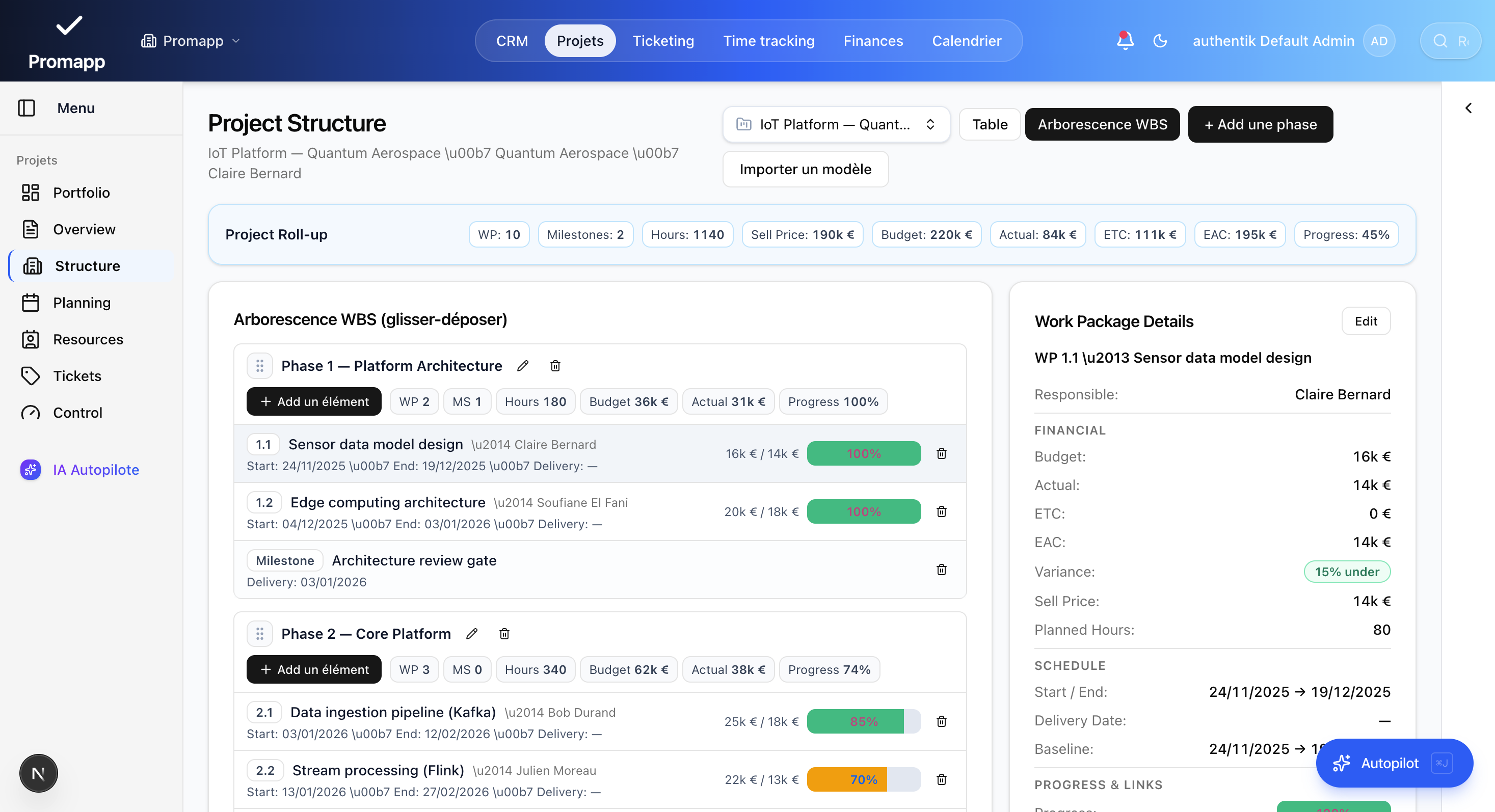Select the Projets tab
This screenshot has width=1495, height=812.
point(580,41)
